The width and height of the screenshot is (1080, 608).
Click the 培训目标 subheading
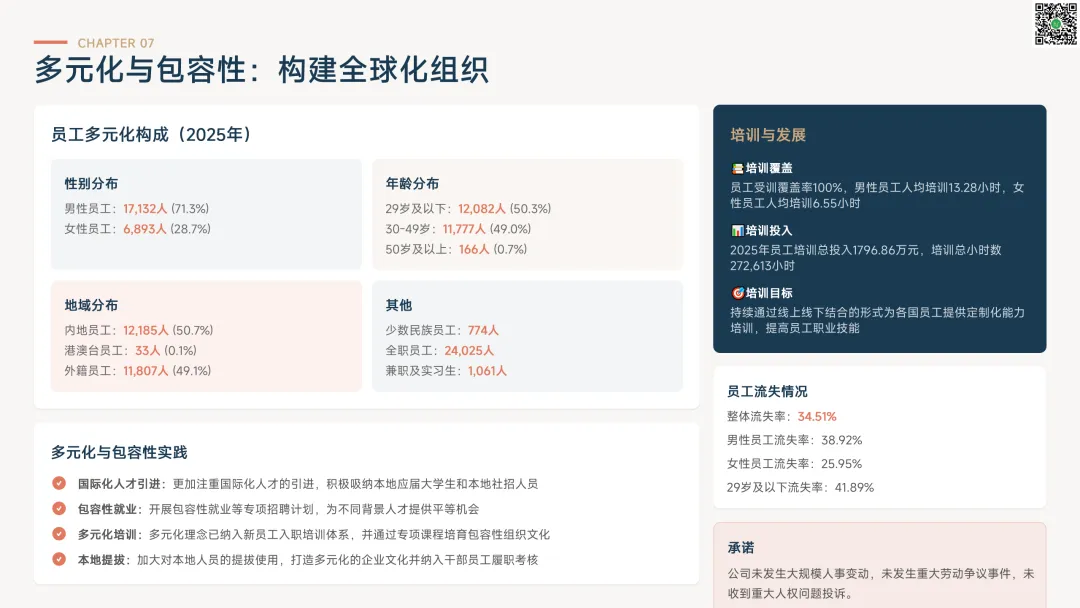coord(769,293)
